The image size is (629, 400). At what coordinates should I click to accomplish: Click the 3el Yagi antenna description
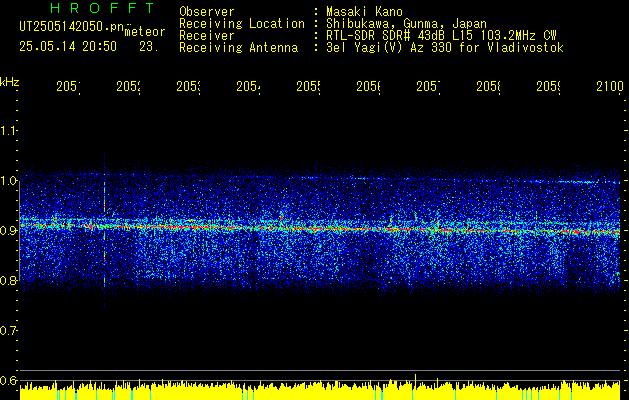(445, 48)
